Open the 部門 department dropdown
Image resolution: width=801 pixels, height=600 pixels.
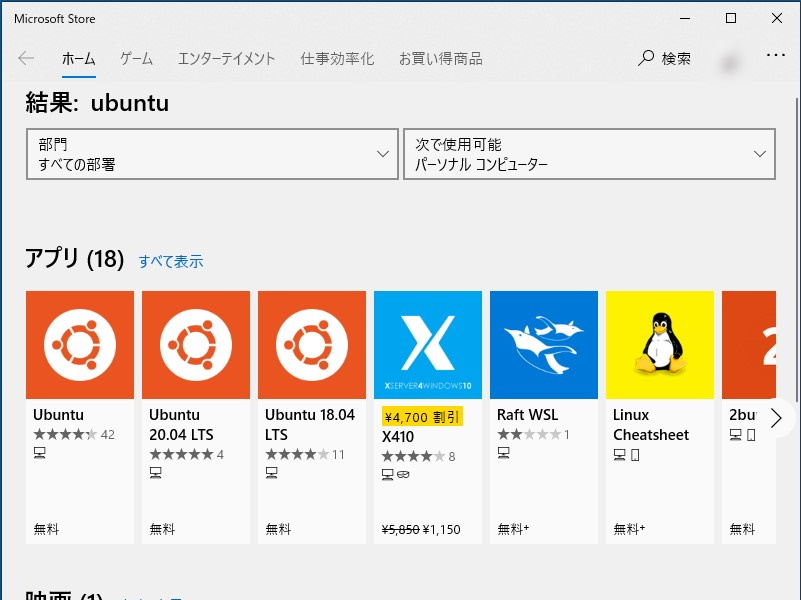(212, 153)
